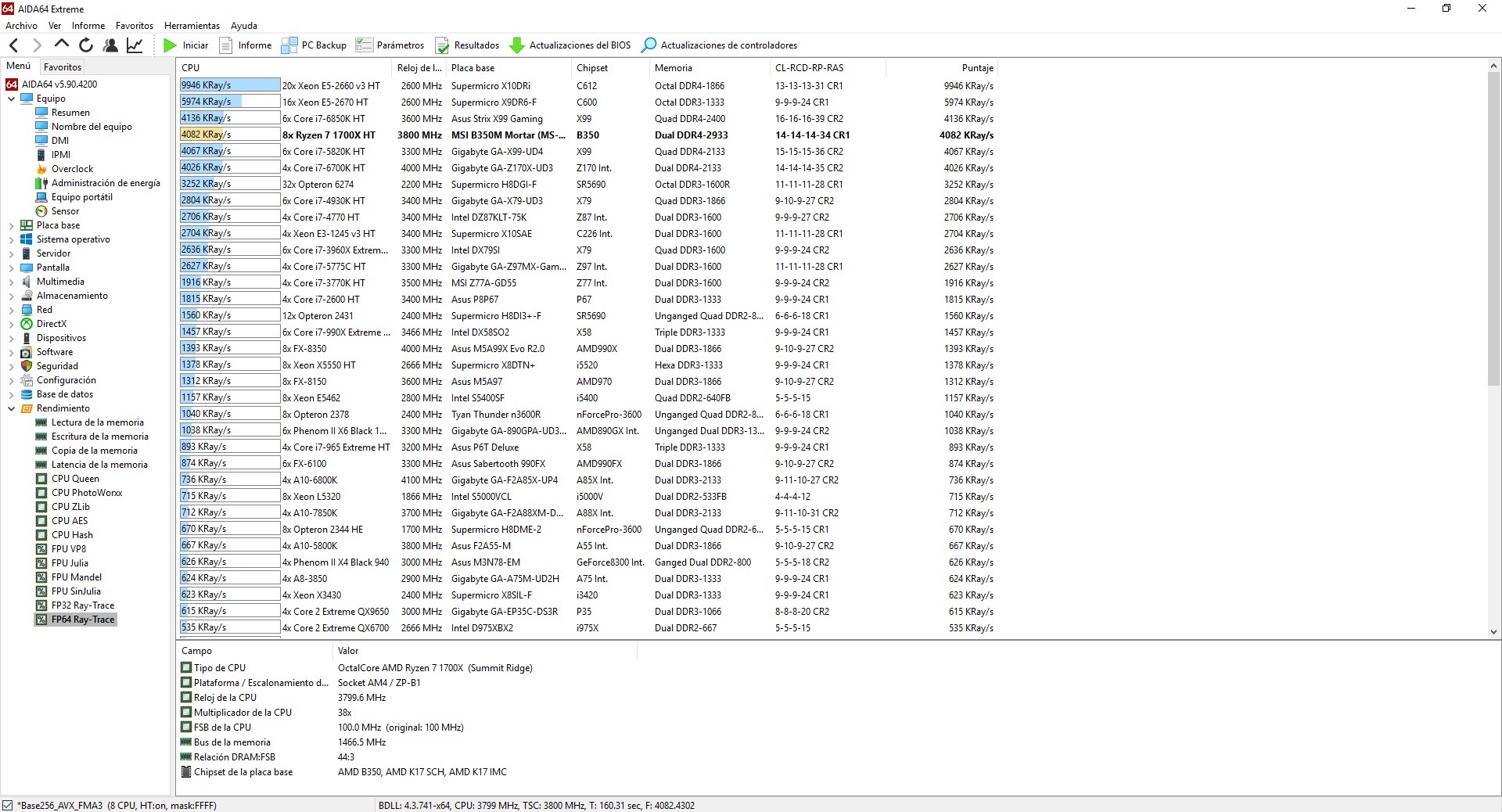Open the Informe report wizard
The width and height of the screenshot is (1502, 812).
point(246,45)
